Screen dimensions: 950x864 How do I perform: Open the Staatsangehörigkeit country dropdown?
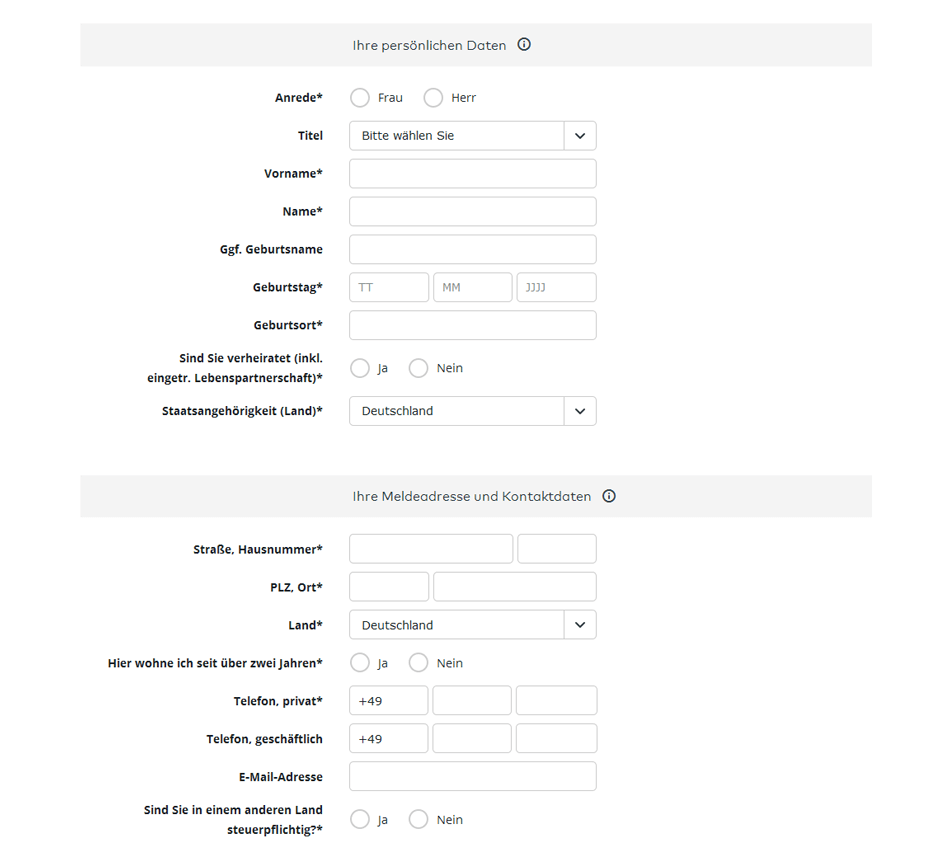[x=473, y=411]
